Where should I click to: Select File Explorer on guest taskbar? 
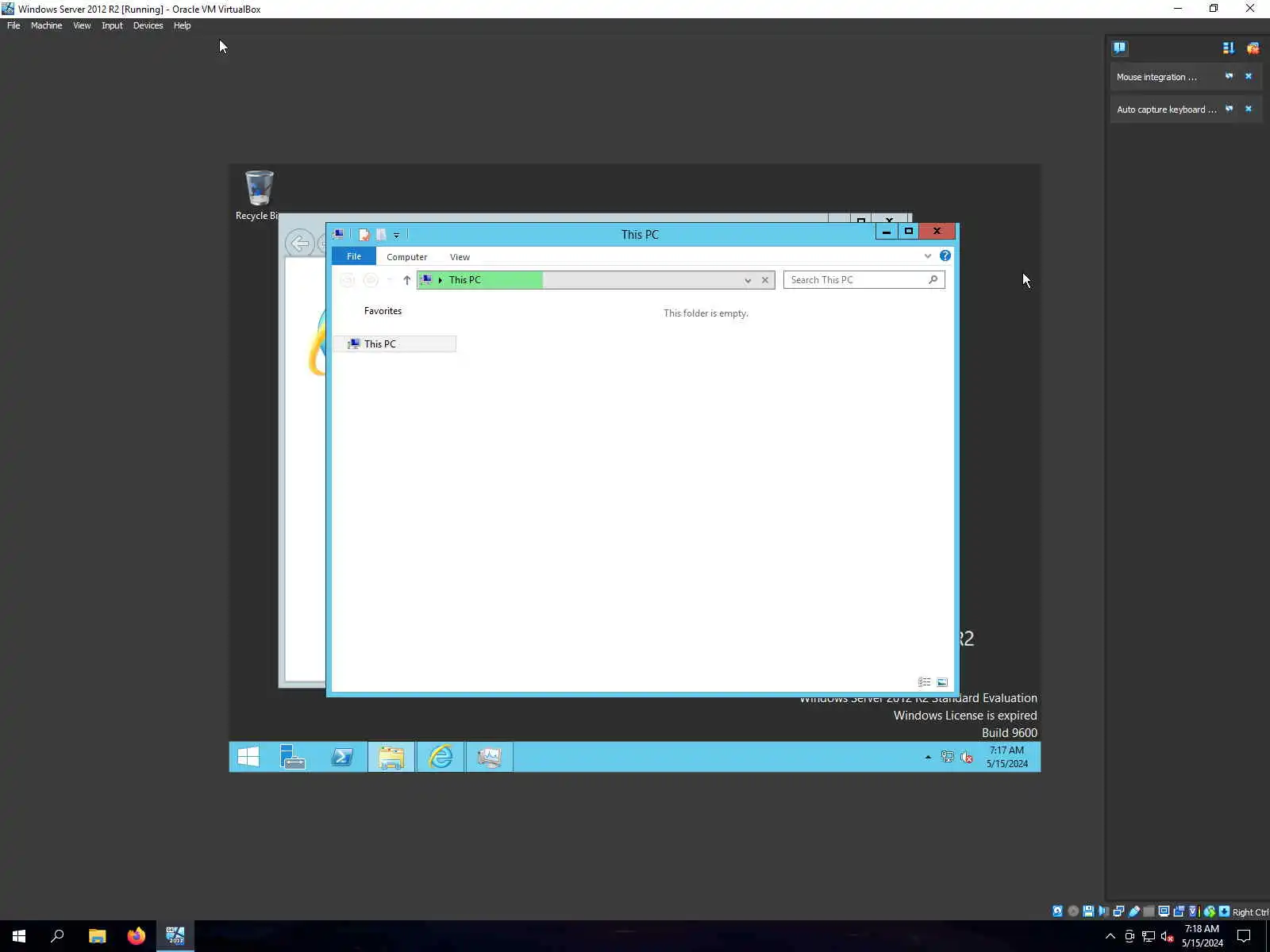coord(391,757)
